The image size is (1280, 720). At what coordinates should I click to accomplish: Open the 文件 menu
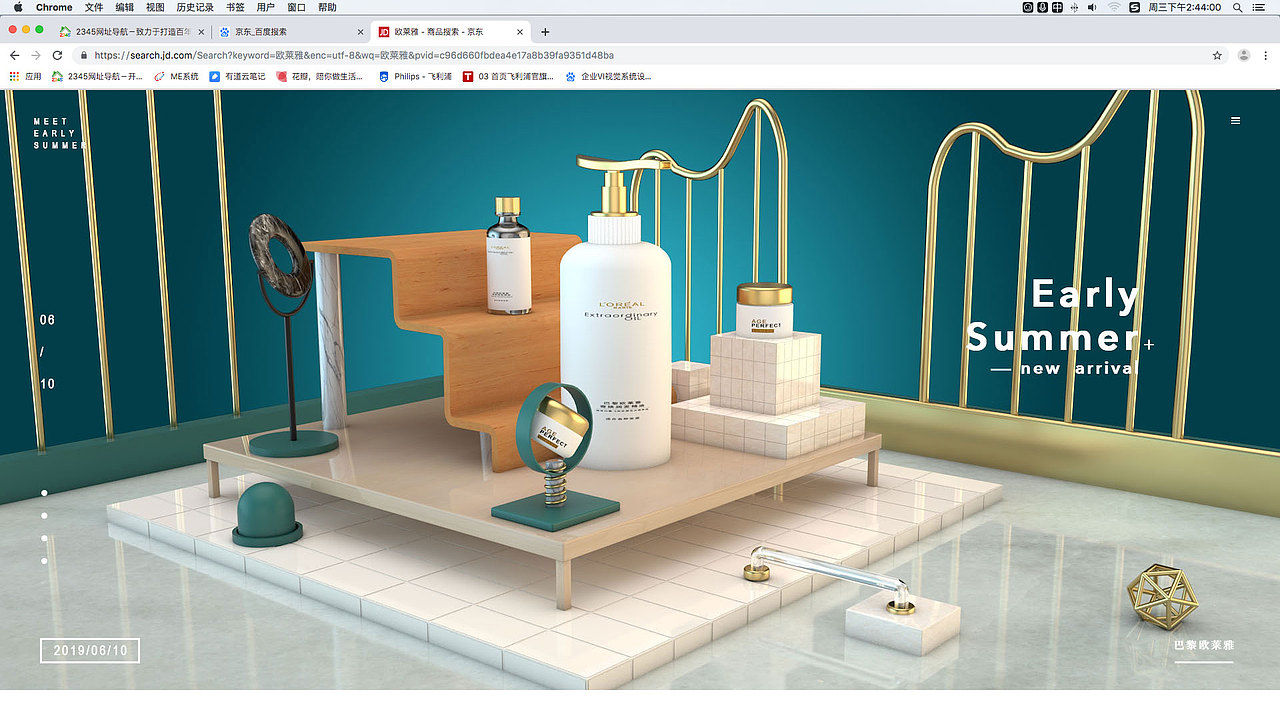[94, 7]
